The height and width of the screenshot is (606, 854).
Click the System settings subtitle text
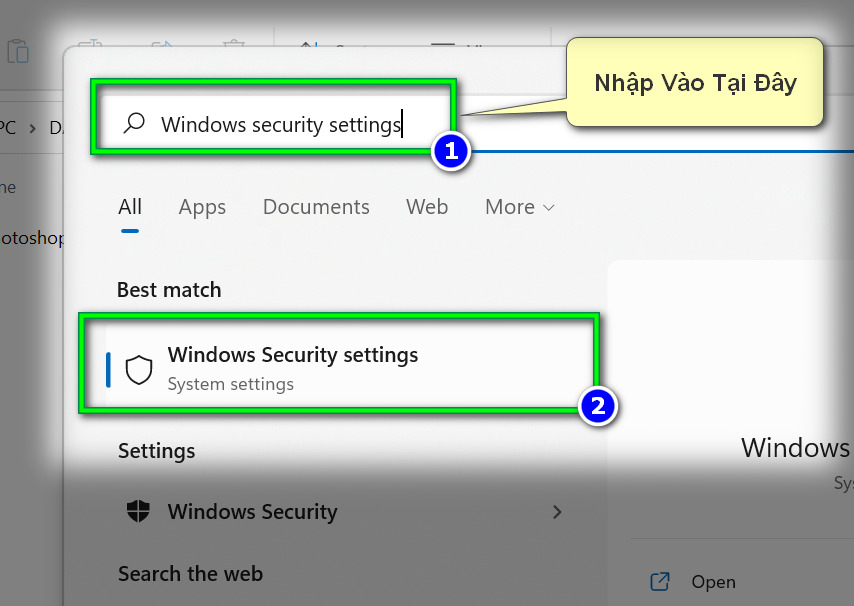230,384
